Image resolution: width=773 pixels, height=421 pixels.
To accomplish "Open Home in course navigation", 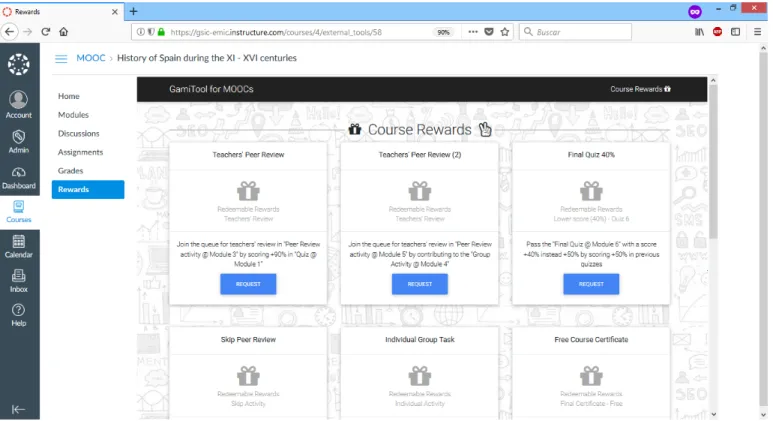I will point(69,96).
